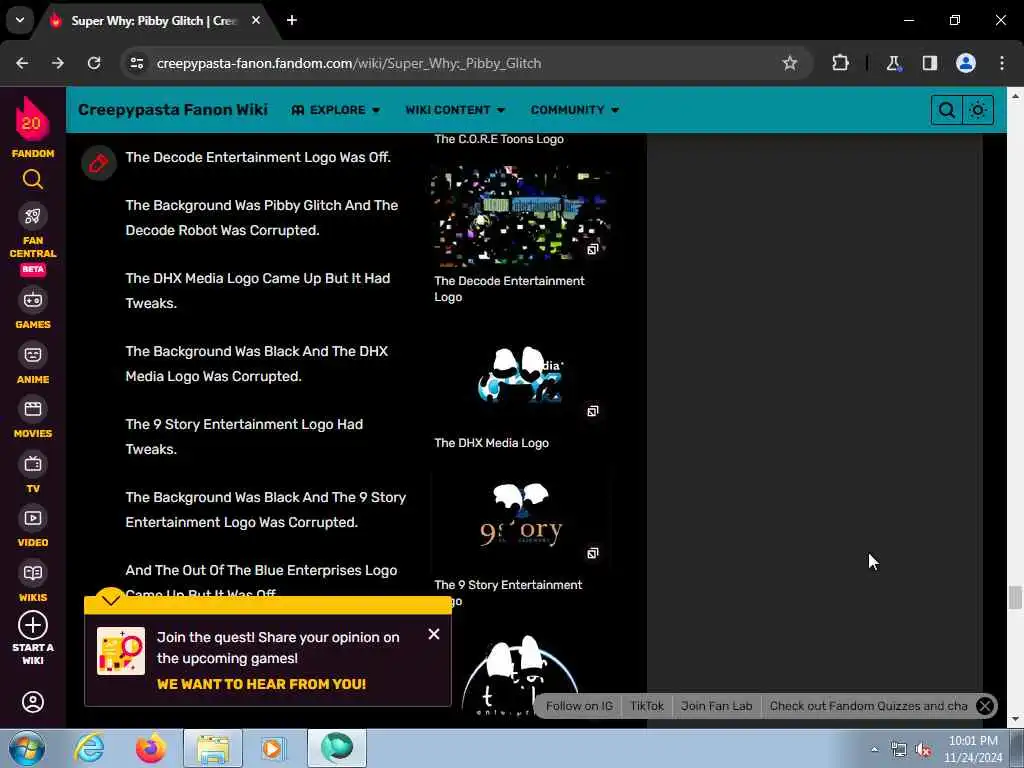This screenshot has width=1024, height=768.
Task: Click the wiki header search icon
Action: tap(946, 110)
